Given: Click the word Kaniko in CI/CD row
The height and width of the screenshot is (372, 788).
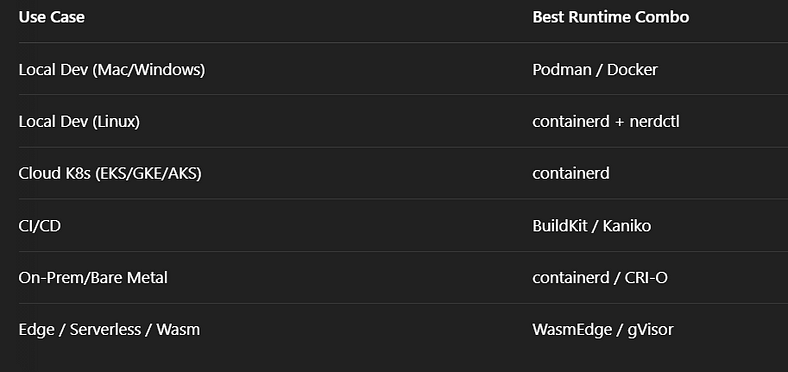Looking at the screenshot, I should coord(627,226).
